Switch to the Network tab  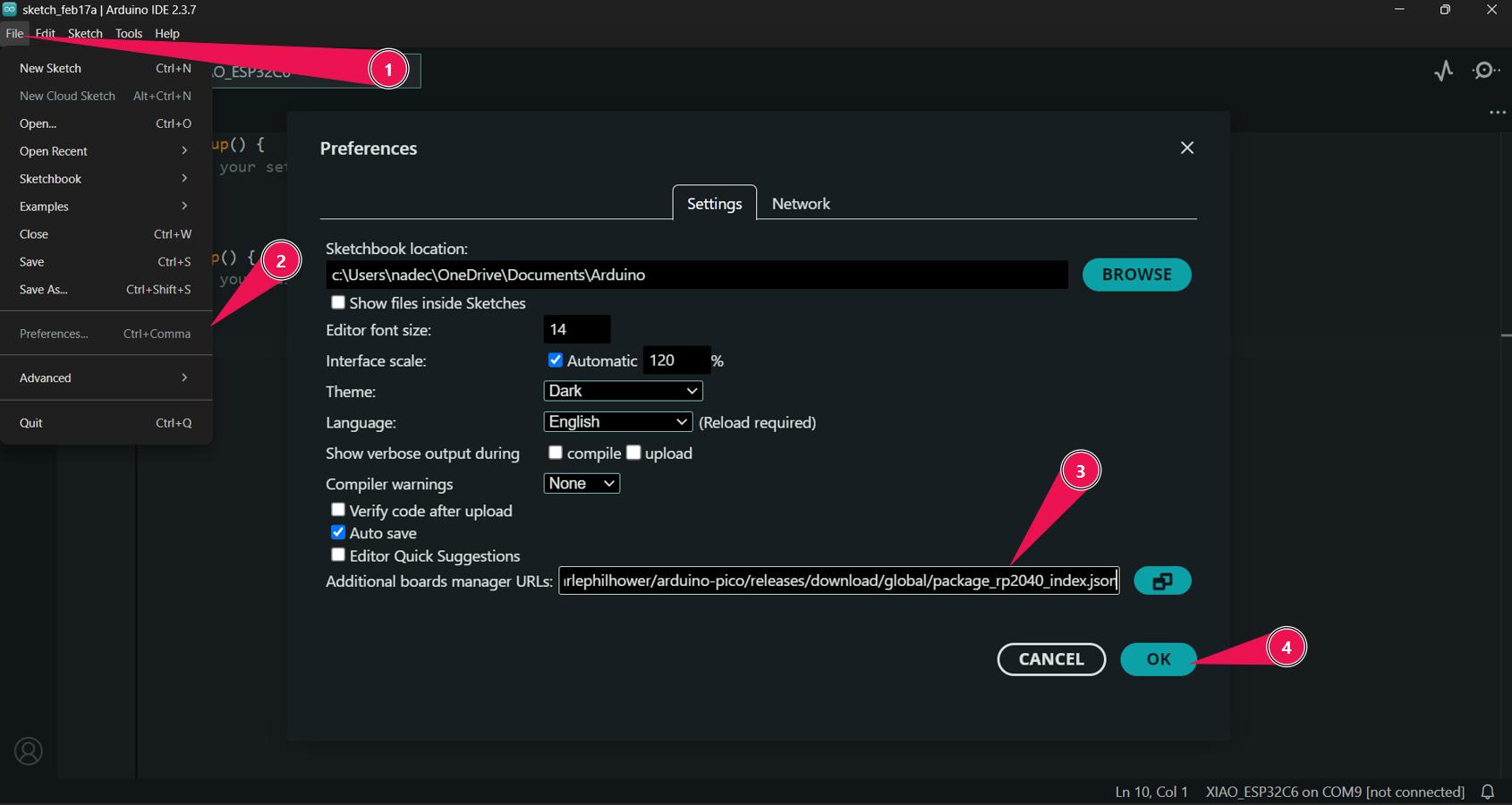(801, 203)
